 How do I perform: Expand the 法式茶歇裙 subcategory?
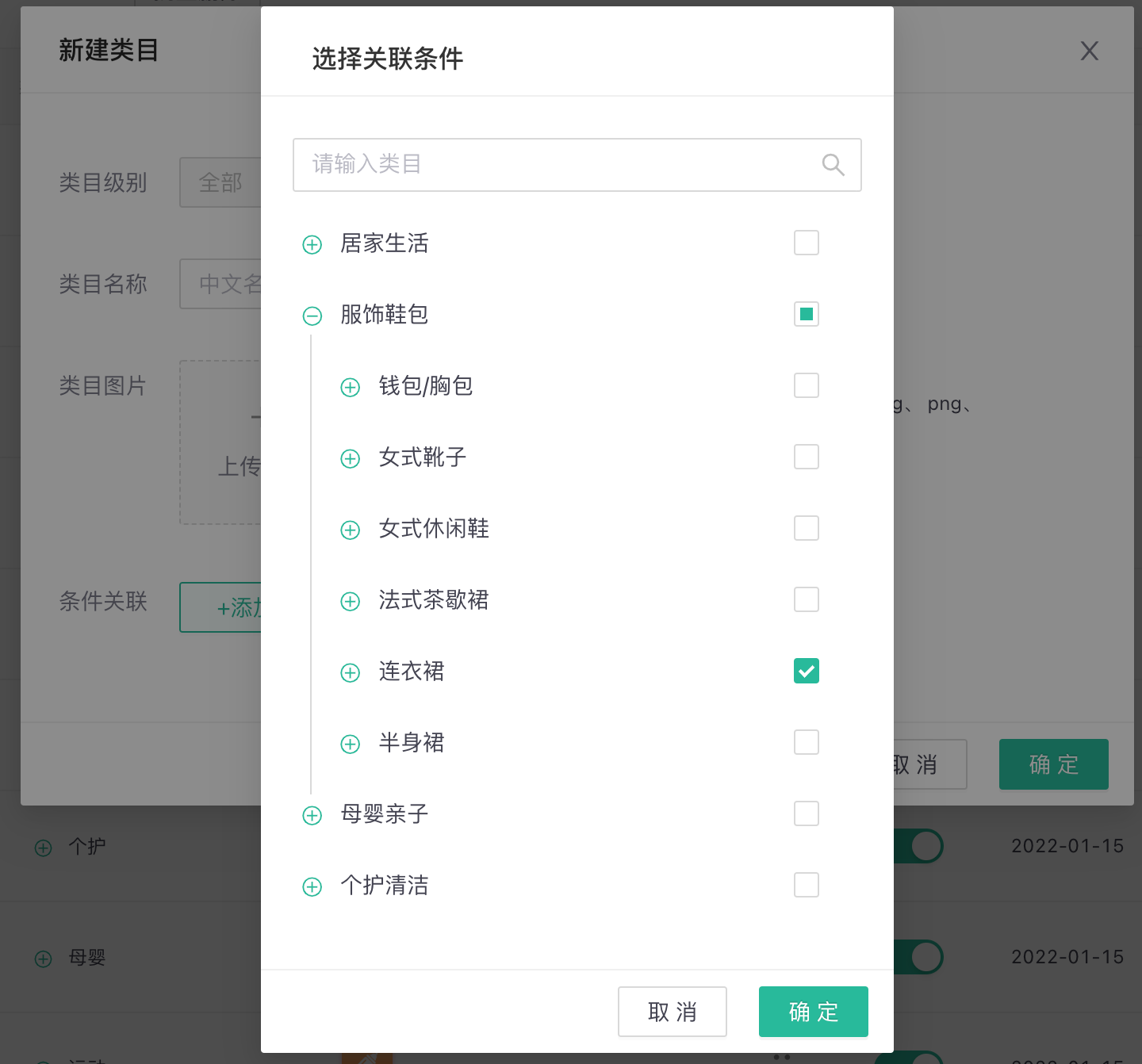(x=351, y=601)
